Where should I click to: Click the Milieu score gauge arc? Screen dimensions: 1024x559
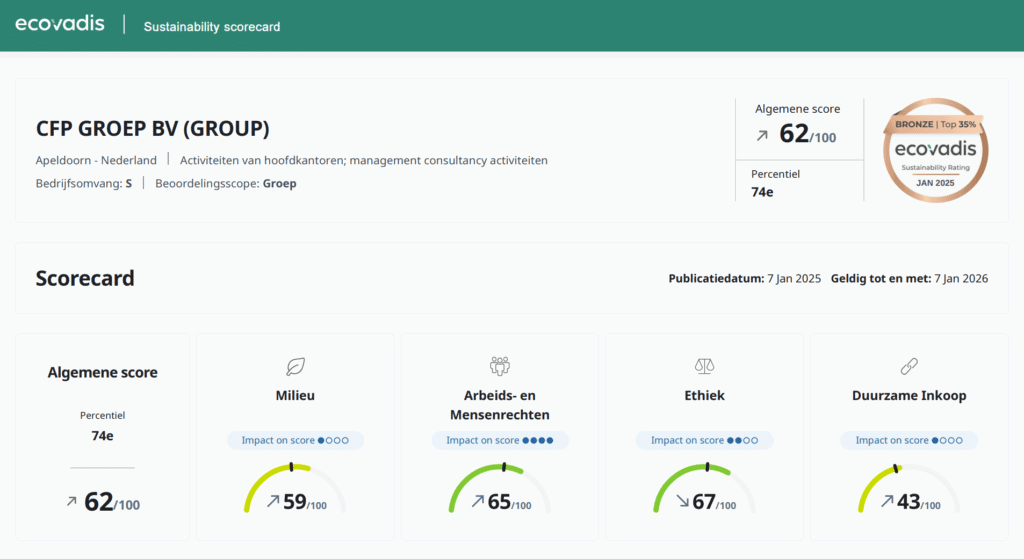pos(295,488)
